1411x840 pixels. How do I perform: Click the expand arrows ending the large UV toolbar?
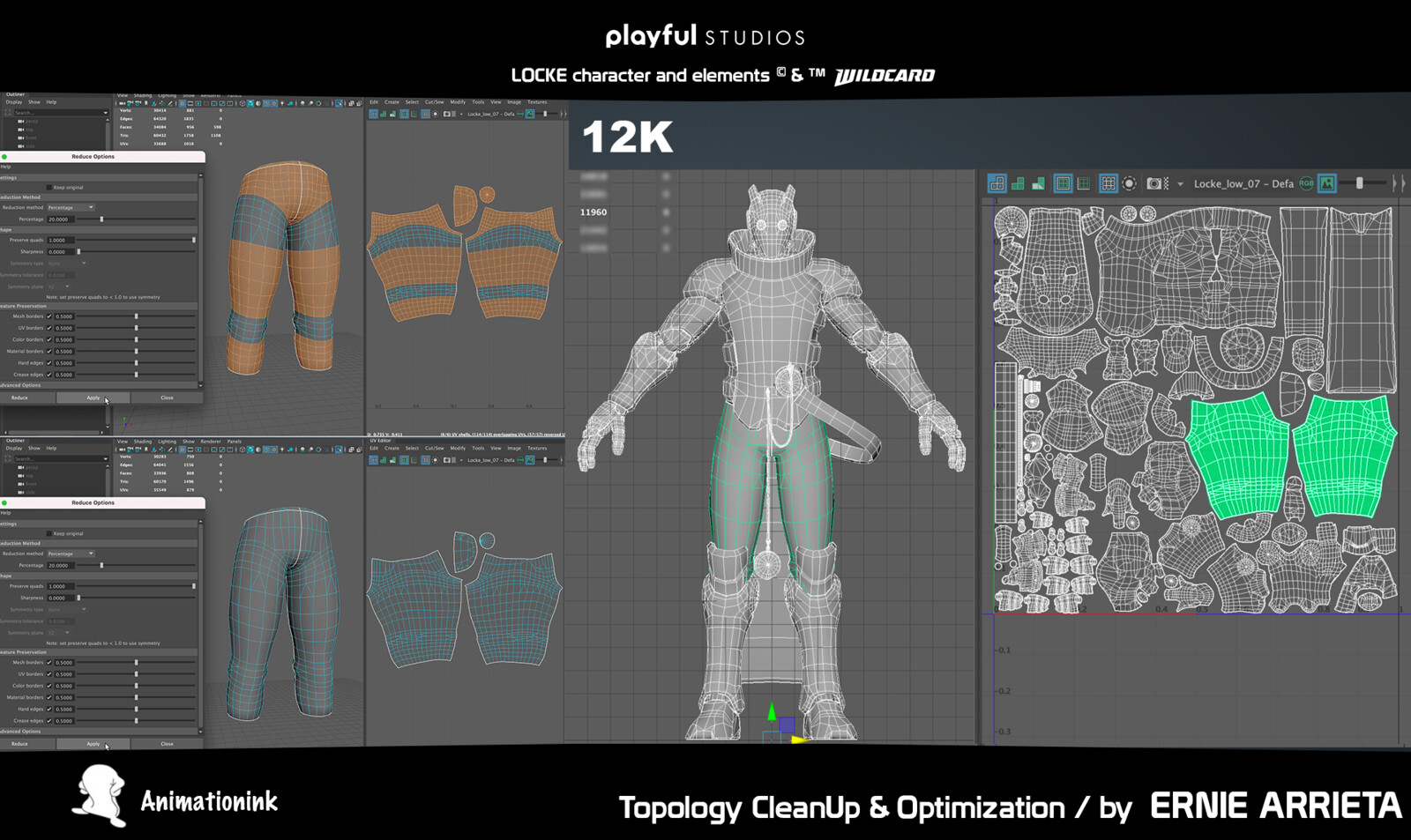pos(1399,183)
